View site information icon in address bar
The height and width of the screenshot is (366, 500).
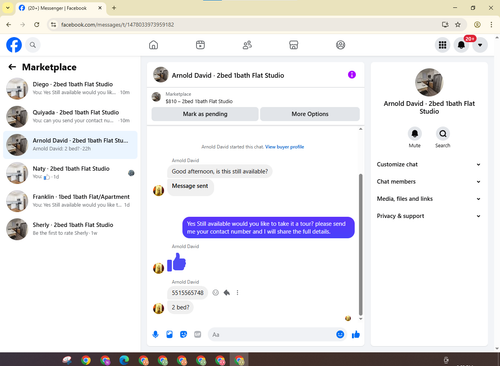pos(53,25)
